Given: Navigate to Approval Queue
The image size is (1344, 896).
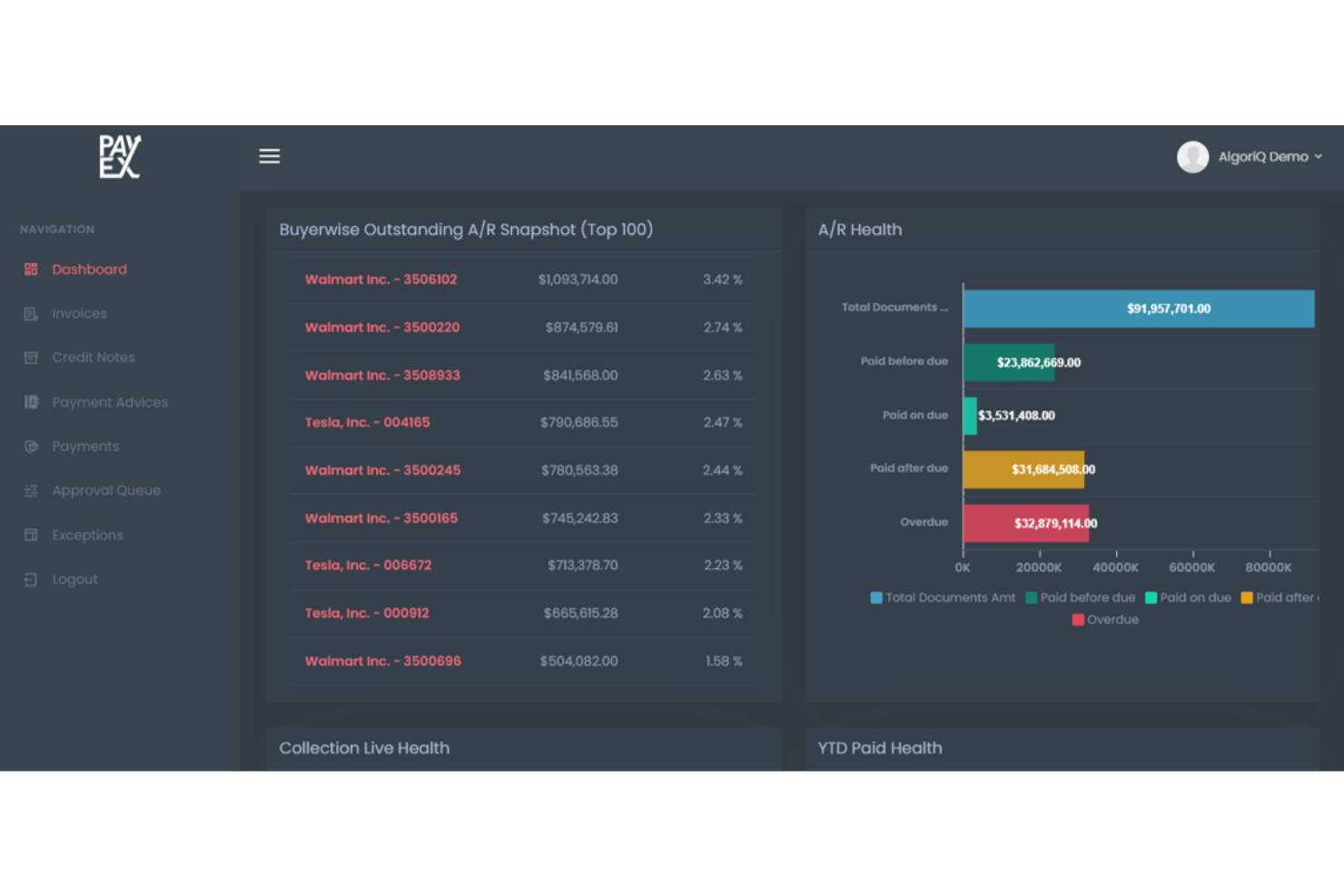Looking at the screenshot, I should [x=106, y=490].
